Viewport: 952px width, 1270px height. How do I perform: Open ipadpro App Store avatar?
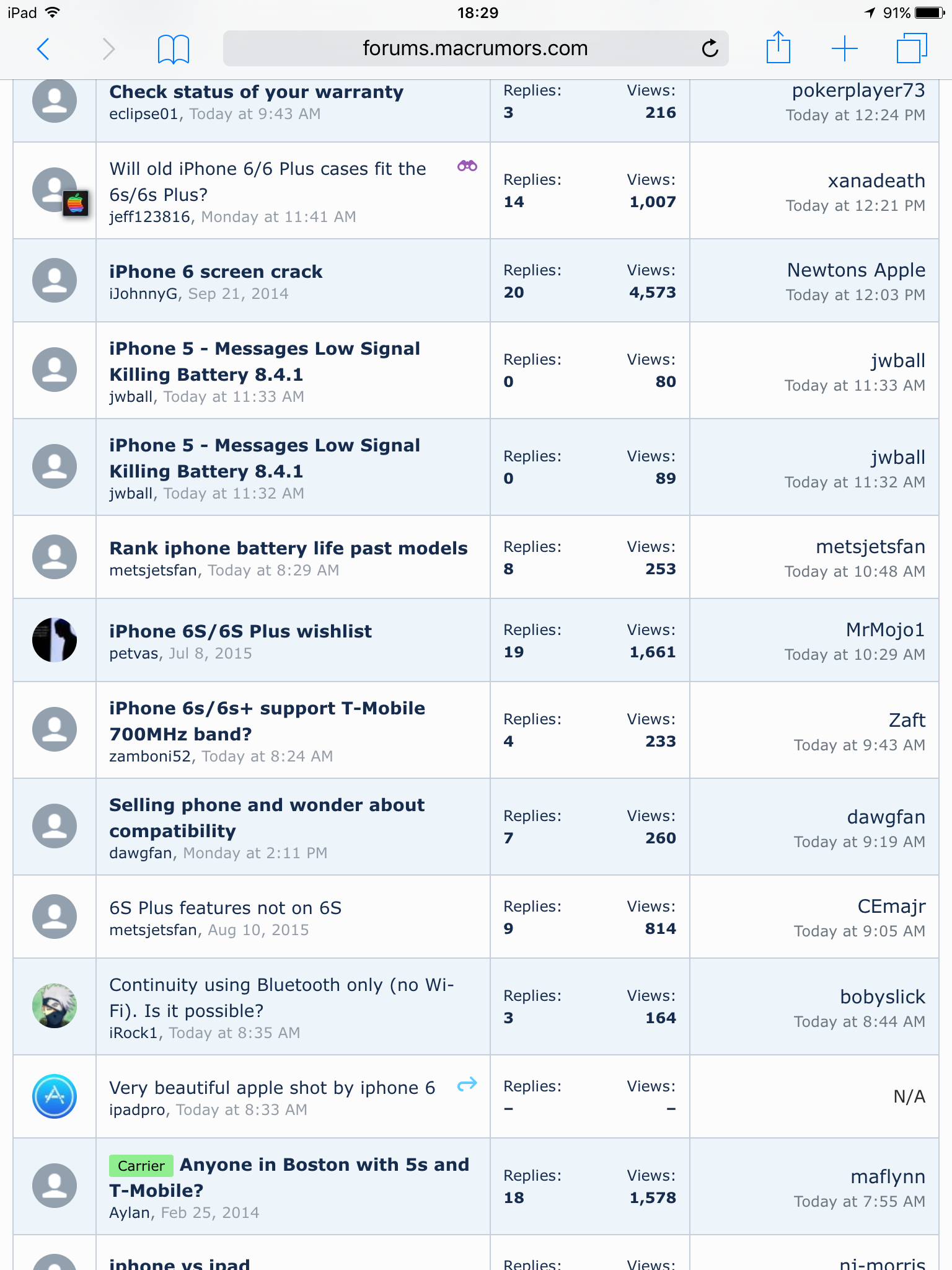pos(55,1096)
